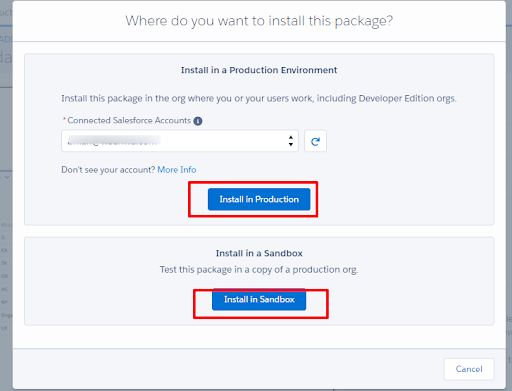Click the 'Connected Salesforce Accounts' field label
Screen dimensions: 512x391
[129, 120]
